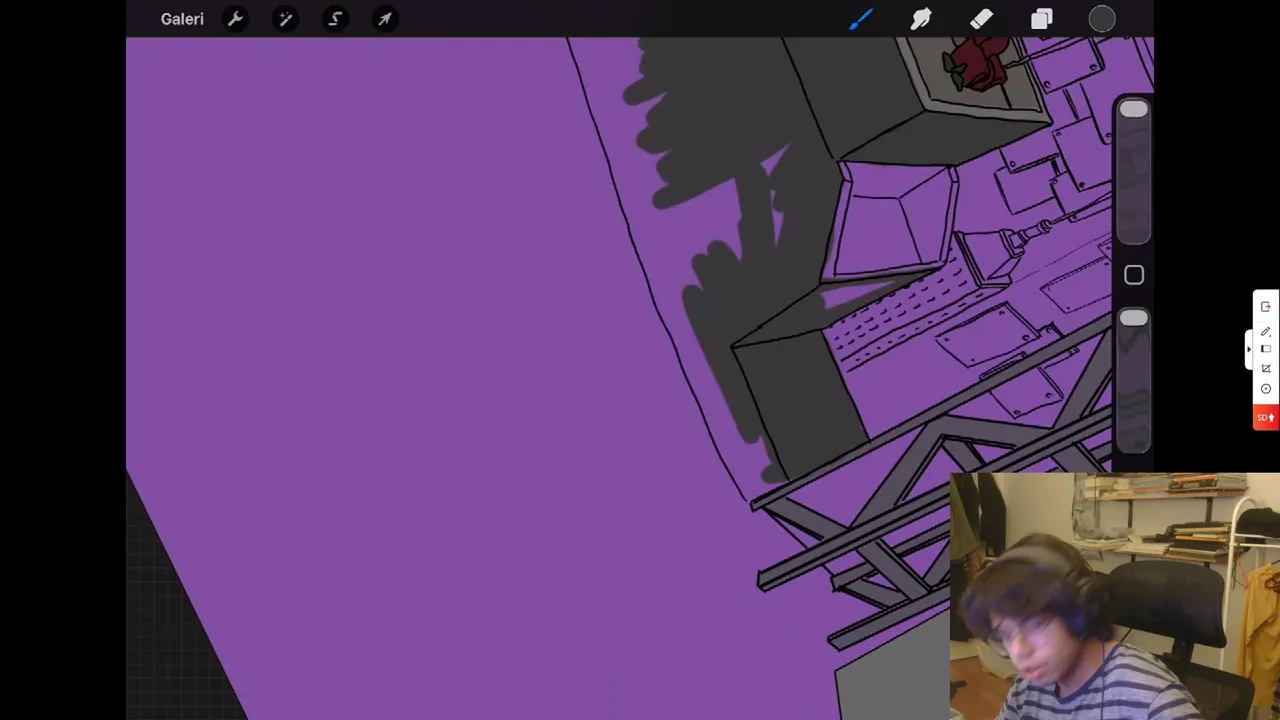Click the exit icon in recorder panel
The height and width of the screenshot is (720, 1280).
(1266, 307)
